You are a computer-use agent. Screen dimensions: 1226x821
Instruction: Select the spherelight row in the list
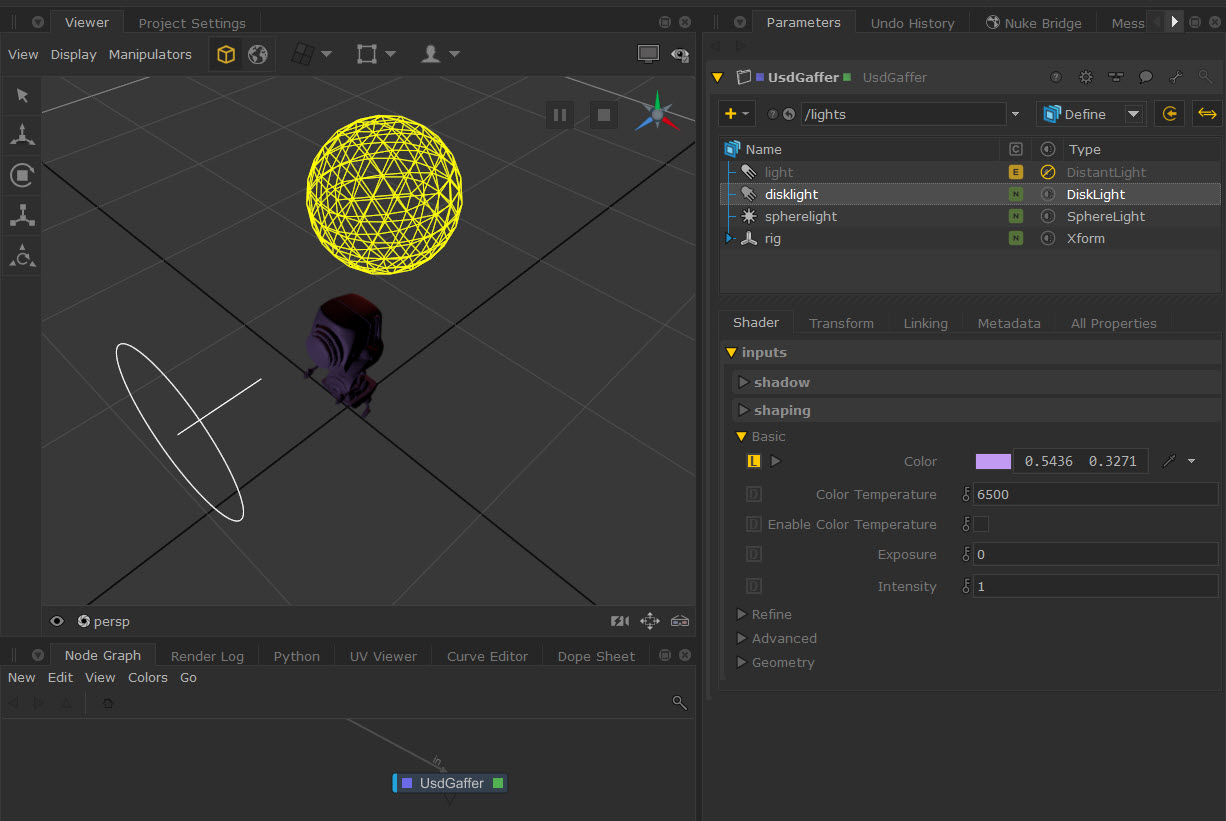(x=800, y=216)
